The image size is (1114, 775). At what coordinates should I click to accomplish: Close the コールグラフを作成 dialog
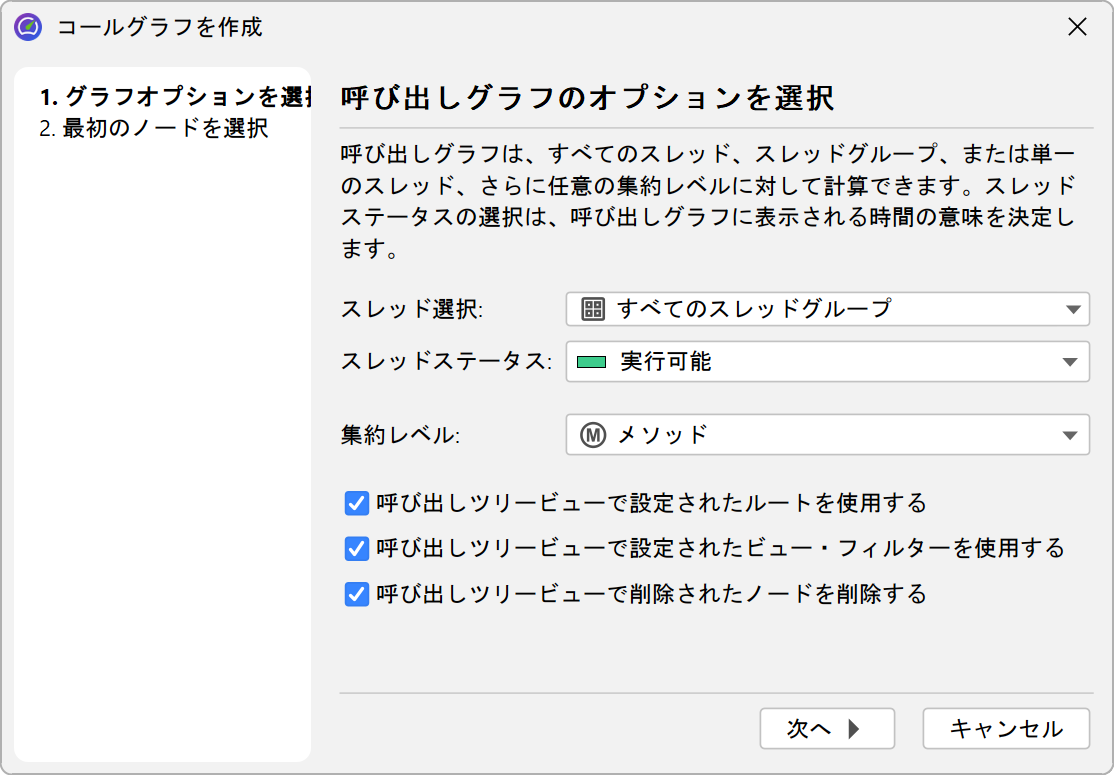[x=1077, y=27]
